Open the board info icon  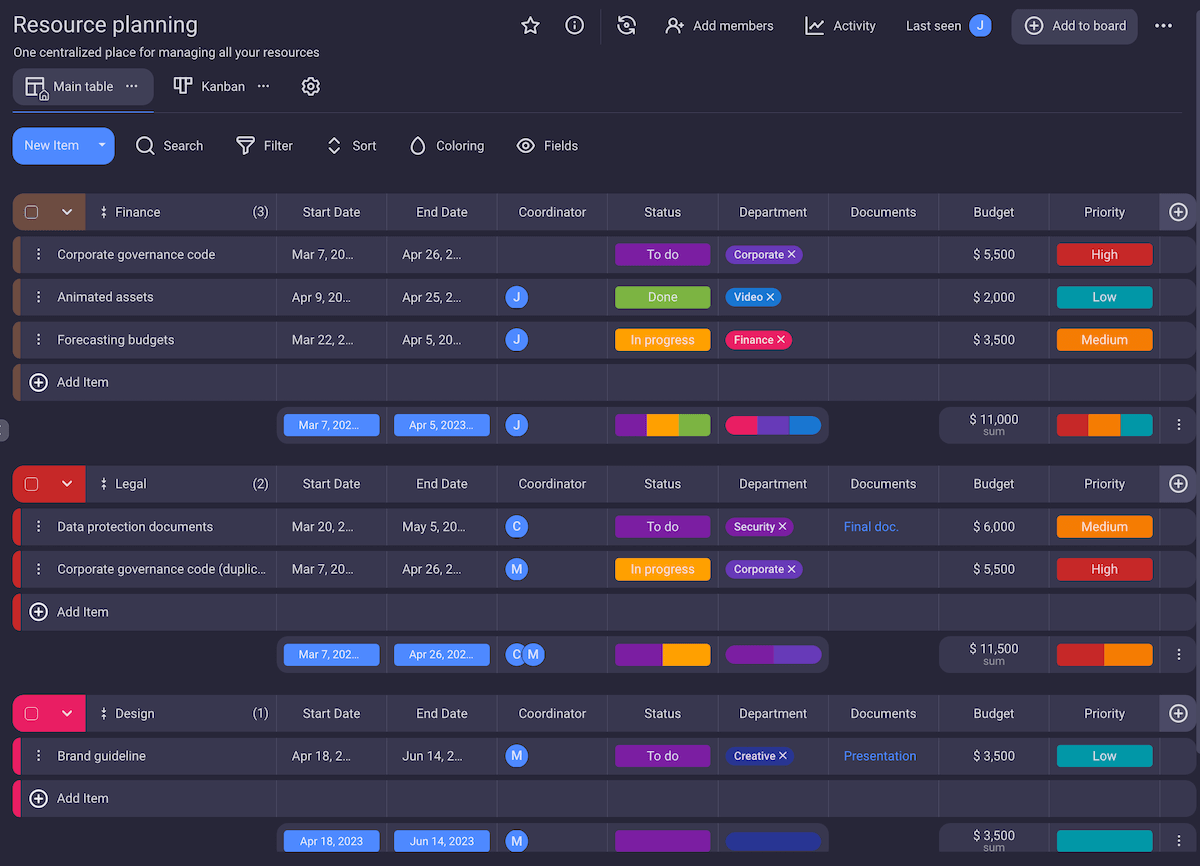click(574, 26)
